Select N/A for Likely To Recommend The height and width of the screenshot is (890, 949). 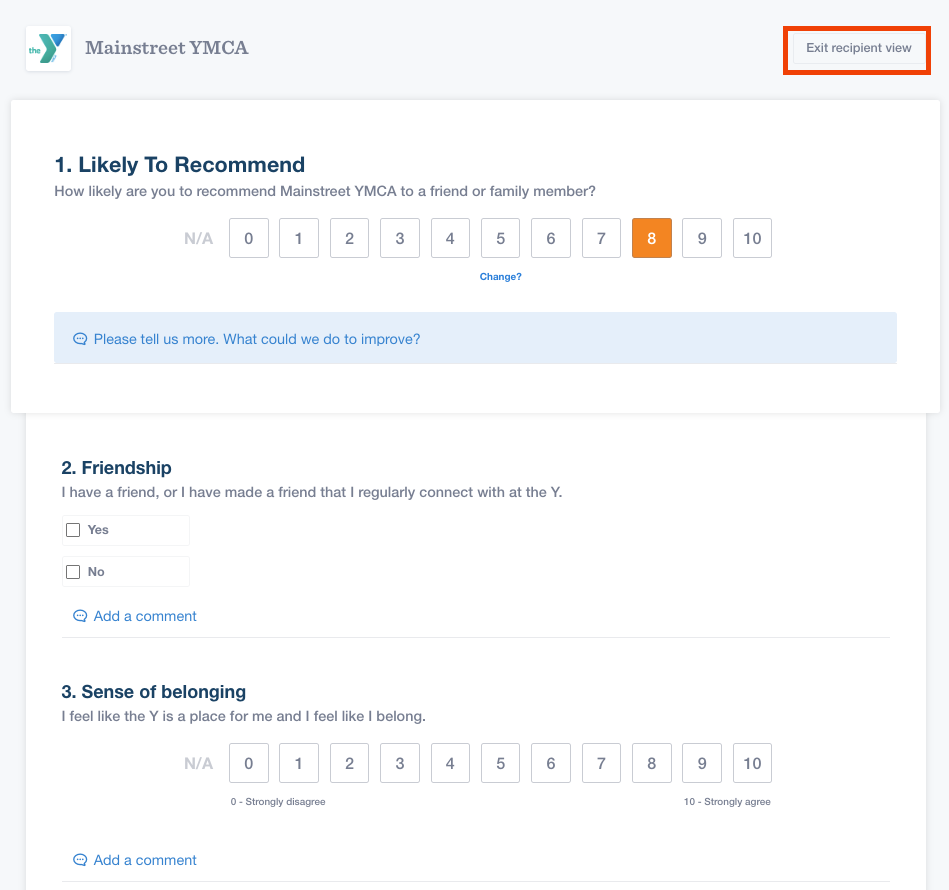(x=198, y=238)
